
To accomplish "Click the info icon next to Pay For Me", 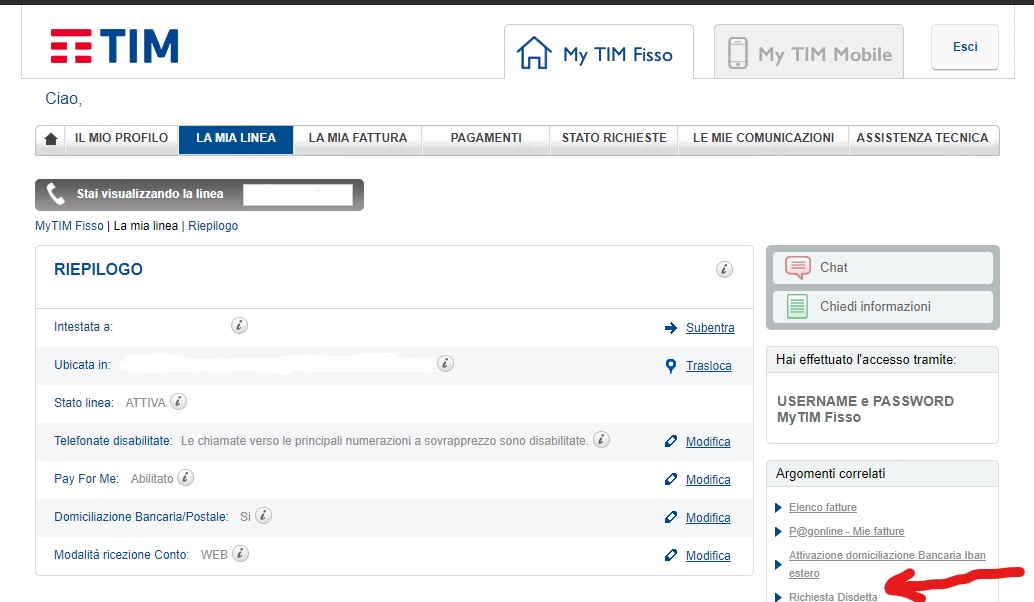I will coord(186,477).
